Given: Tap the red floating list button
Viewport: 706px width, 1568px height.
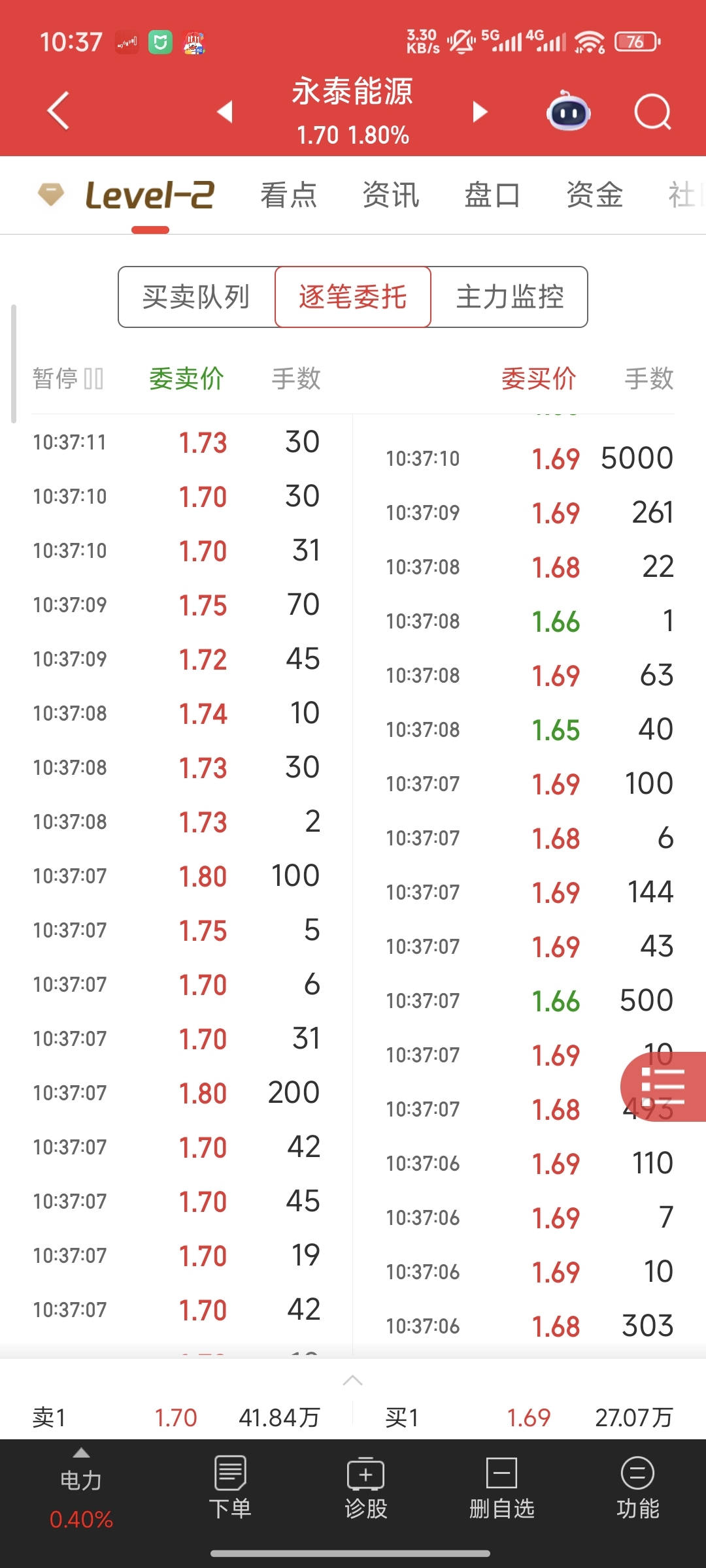Looking at the screenshot, I should [664, 1087].
